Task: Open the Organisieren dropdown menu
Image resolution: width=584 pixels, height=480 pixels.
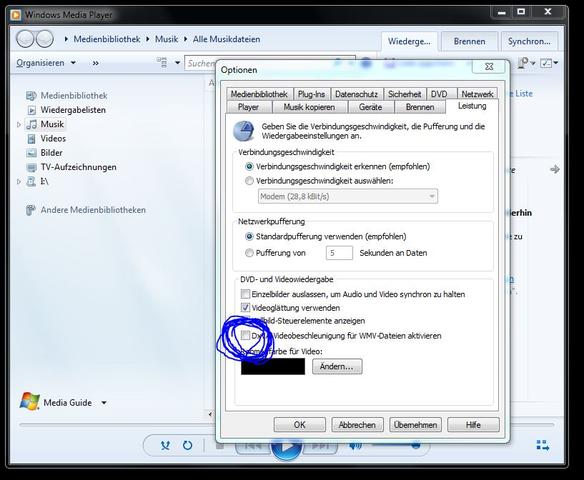Action: click(46, 63)
